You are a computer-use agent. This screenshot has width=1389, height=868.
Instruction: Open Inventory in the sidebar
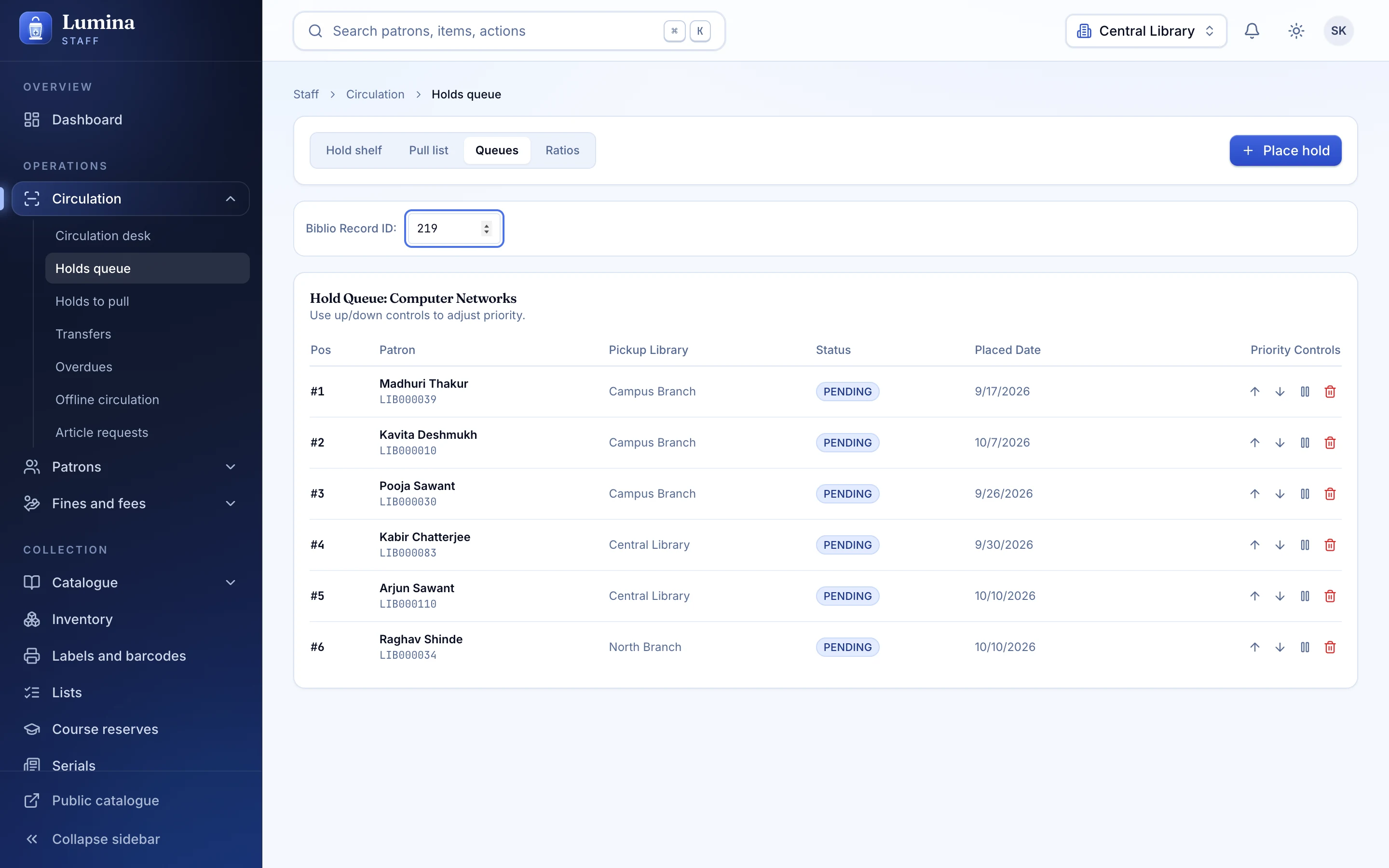pos(131,619)
